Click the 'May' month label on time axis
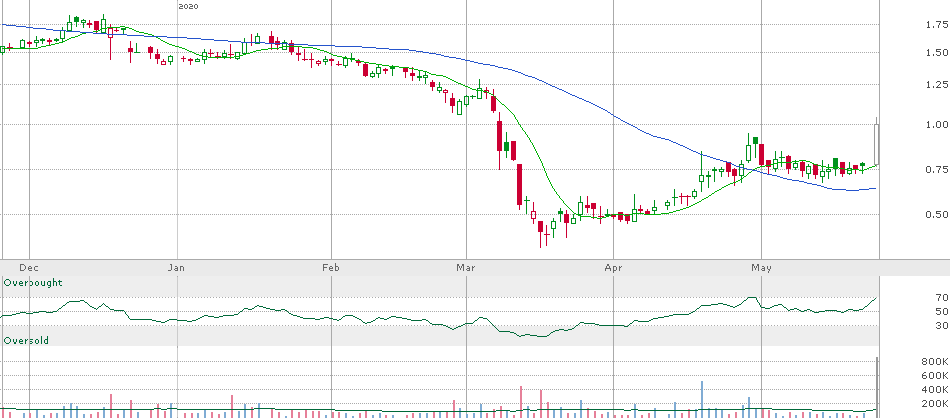The width and height of the screenshot is (950, 418). click(761, 268)
